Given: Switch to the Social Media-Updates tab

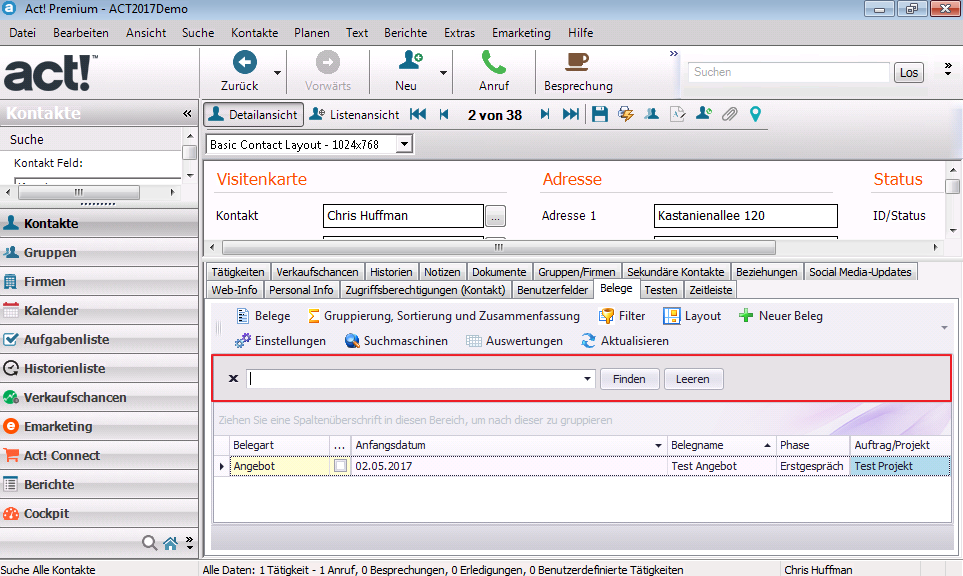Looking at the screenshot, I should point(860,272).
